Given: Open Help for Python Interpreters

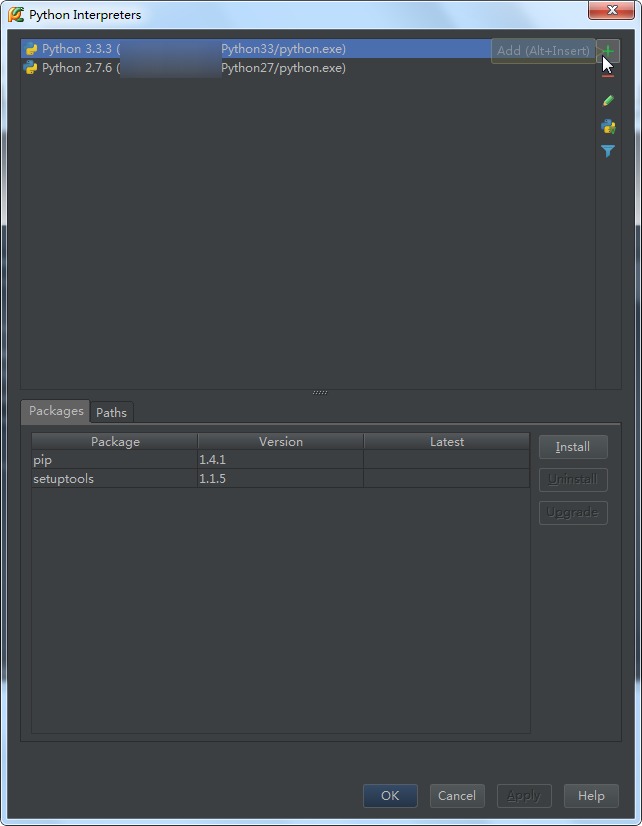Looking at the screenshot, I should (591, 795).
